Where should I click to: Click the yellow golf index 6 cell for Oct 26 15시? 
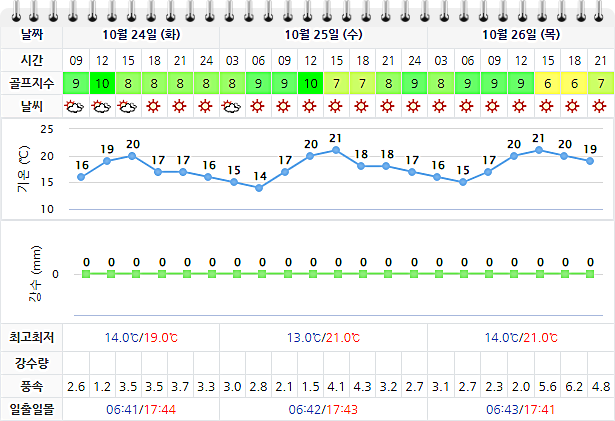click(548, 83)
